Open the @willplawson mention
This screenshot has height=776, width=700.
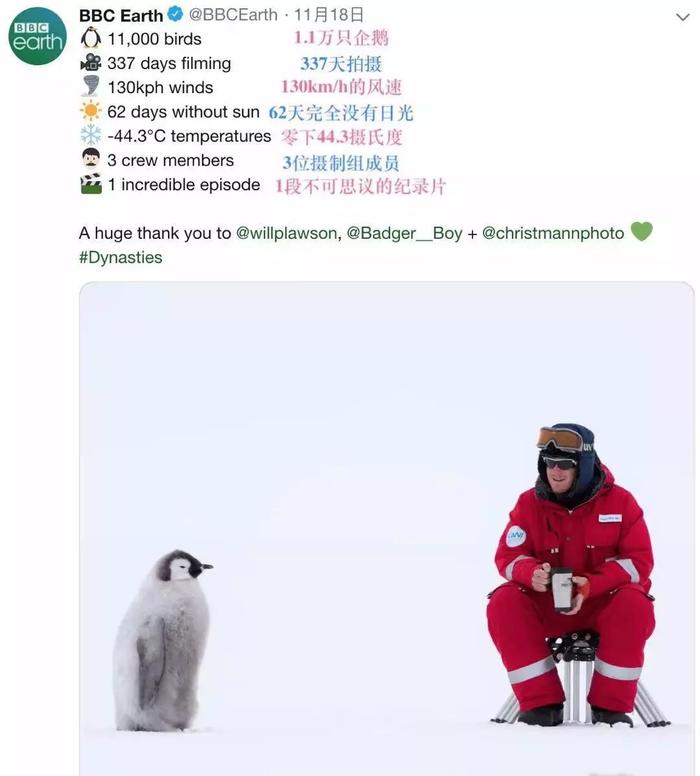286,233
